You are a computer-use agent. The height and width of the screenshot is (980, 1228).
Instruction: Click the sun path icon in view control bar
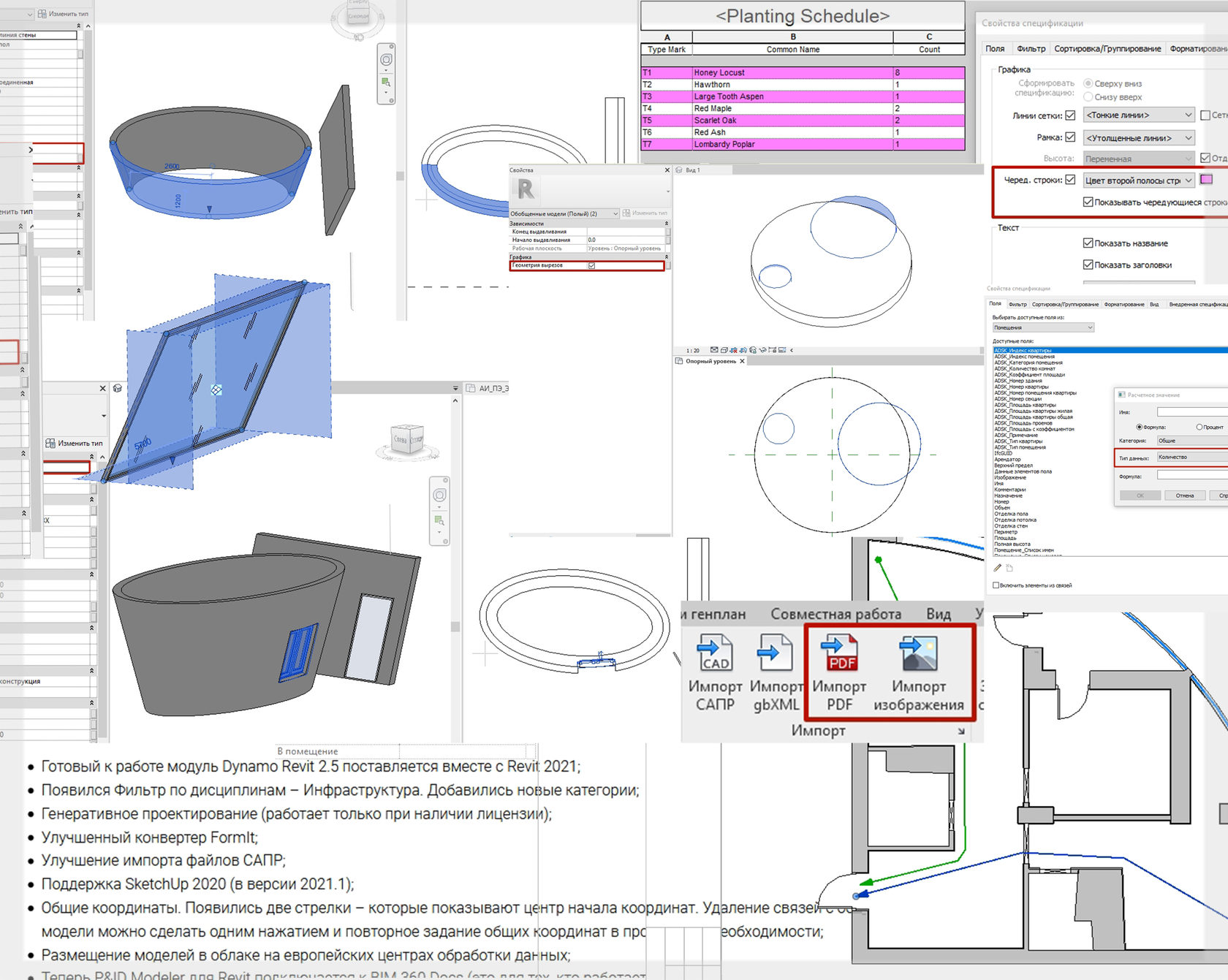point(733,350)
